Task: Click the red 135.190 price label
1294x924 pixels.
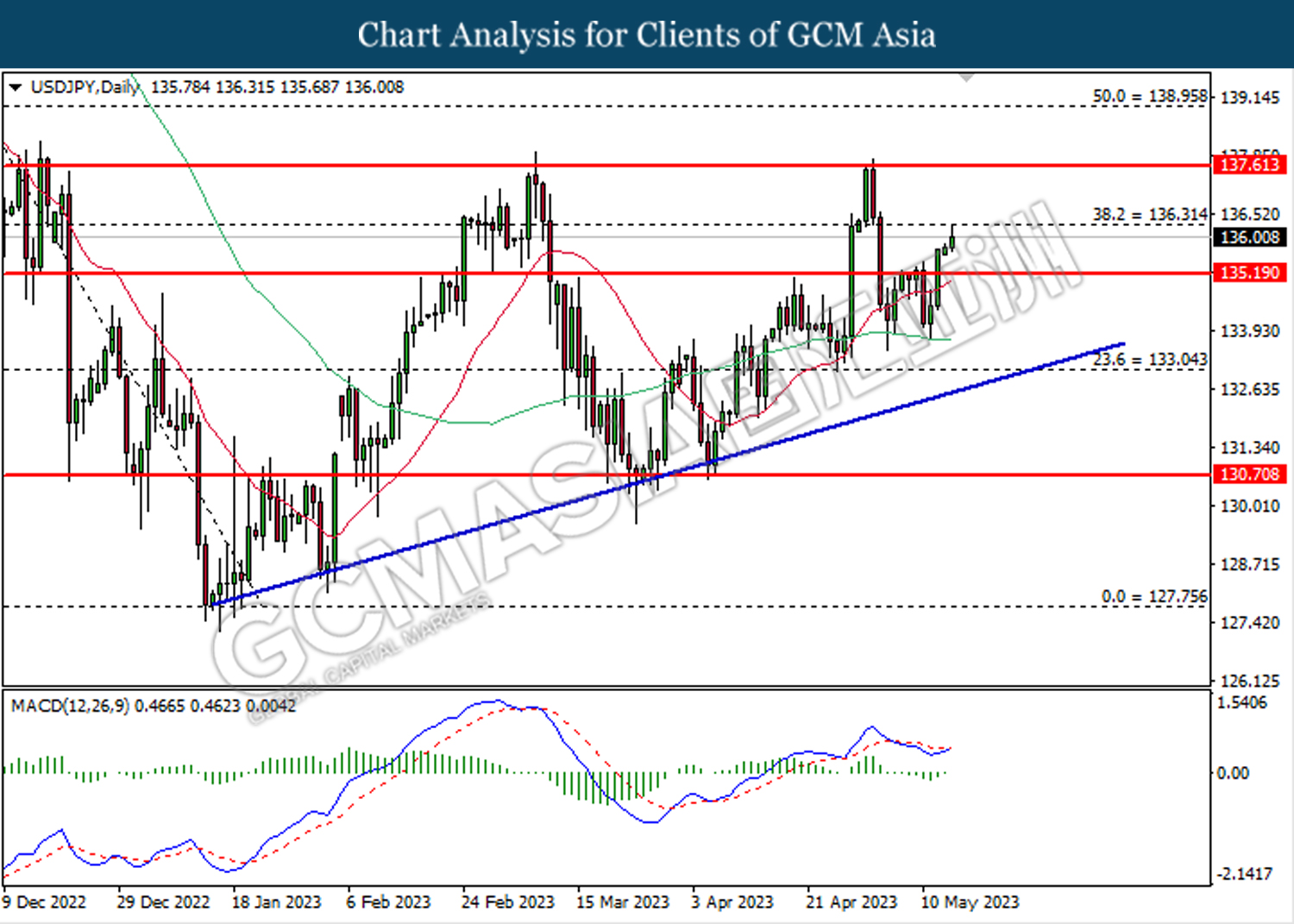Action: (1250, 273)
